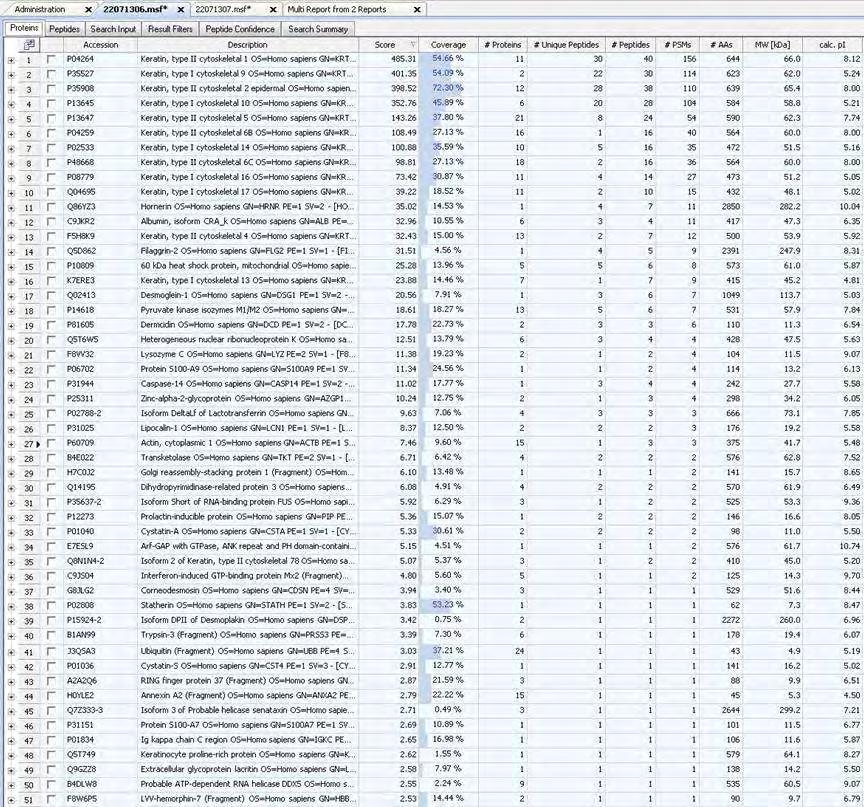Enable checkbox for Statherin P02808 row
The height and width of the screenshot is (807, 864).
(51, 605)
